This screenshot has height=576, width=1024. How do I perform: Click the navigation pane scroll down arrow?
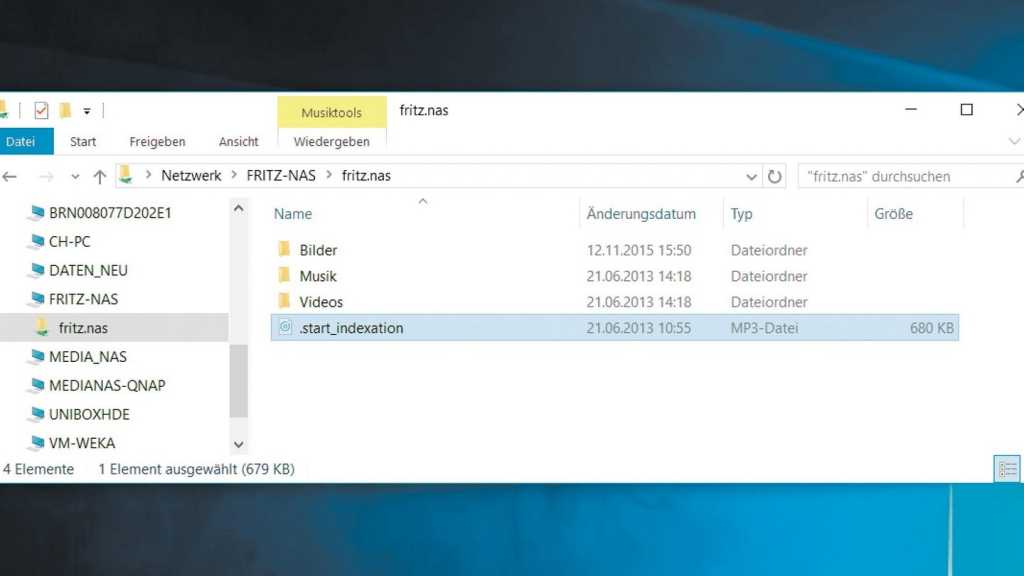(238, 445)
